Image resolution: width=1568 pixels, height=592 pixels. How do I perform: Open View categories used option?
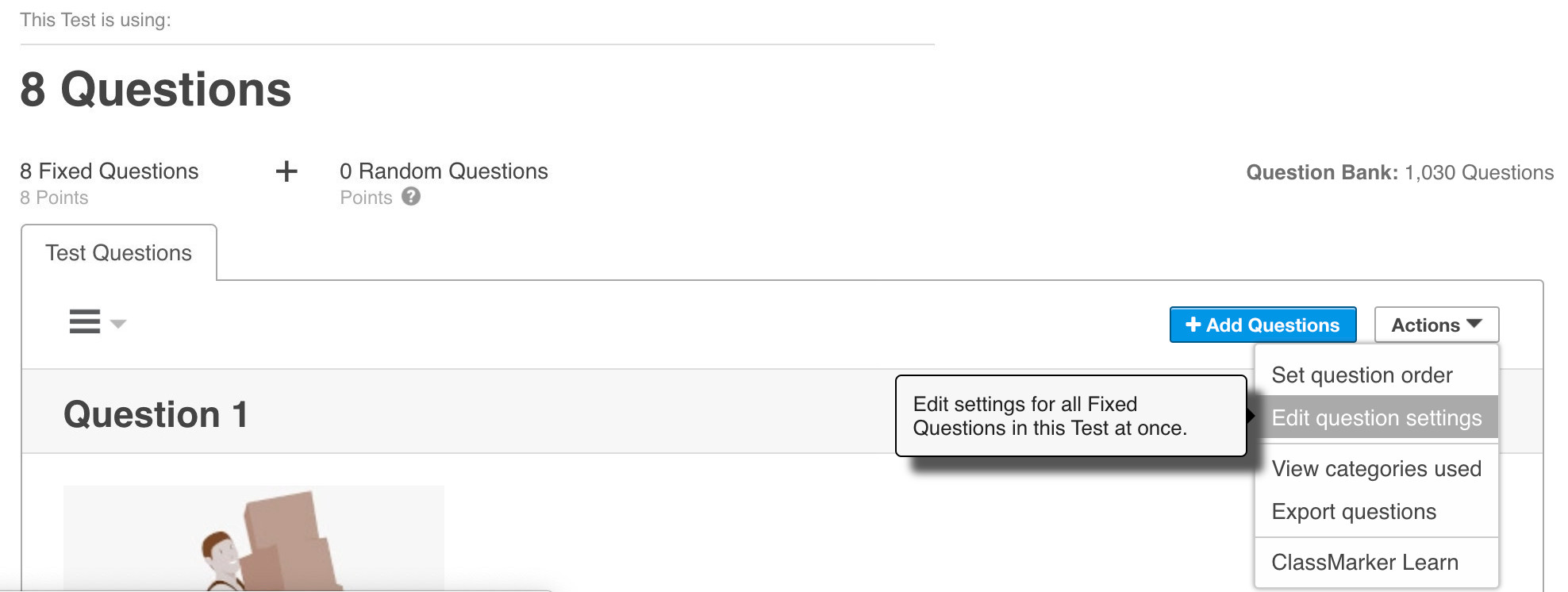[1376, 469]
